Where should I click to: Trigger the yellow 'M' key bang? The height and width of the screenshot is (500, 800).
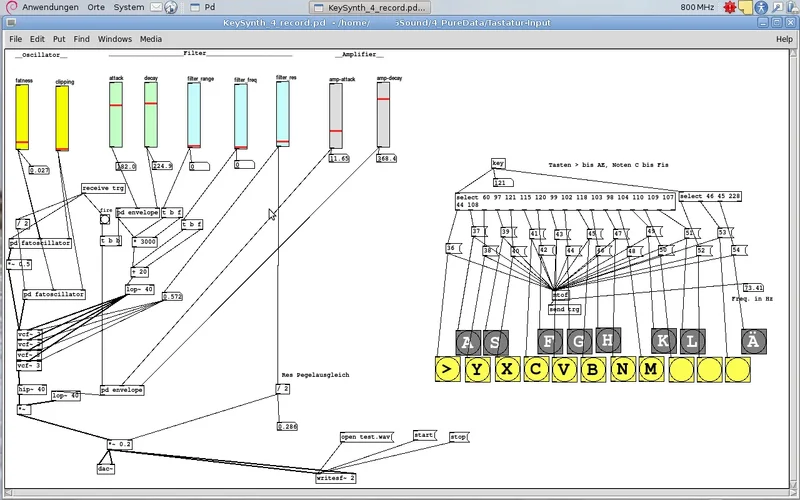point(651,371)
